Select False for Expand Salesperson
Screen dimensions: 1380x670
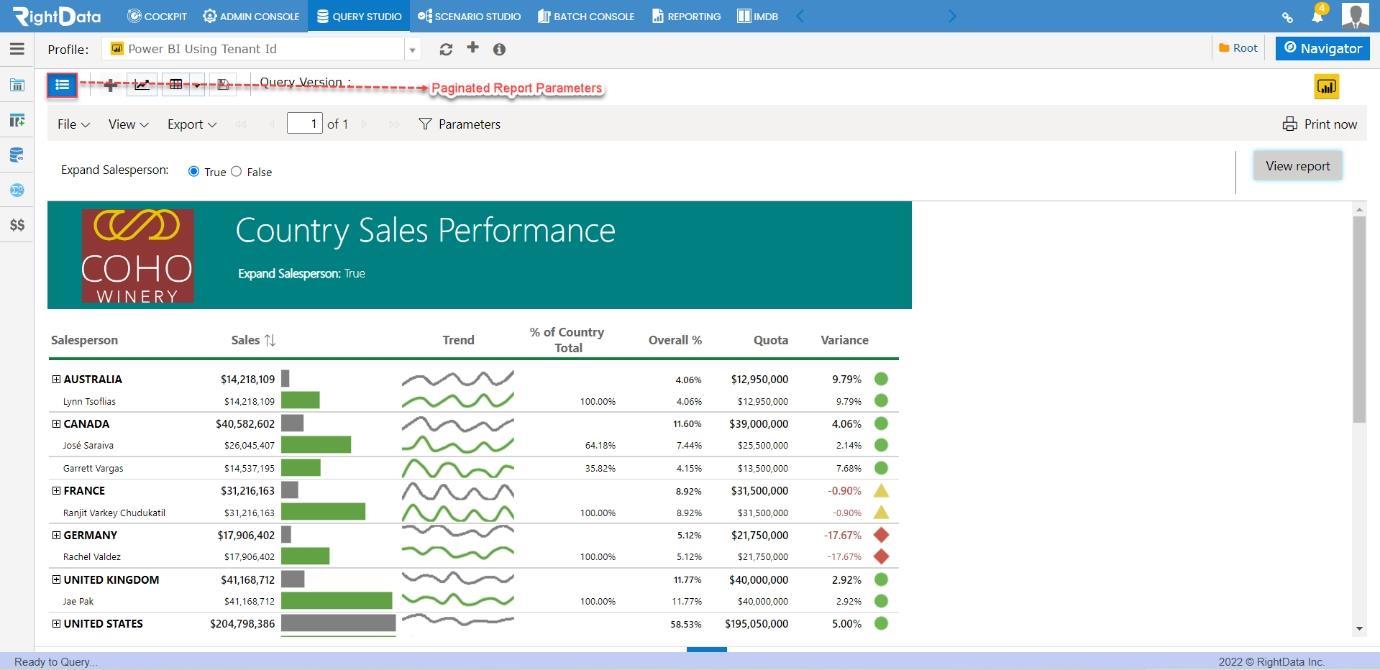coord(236,172)
